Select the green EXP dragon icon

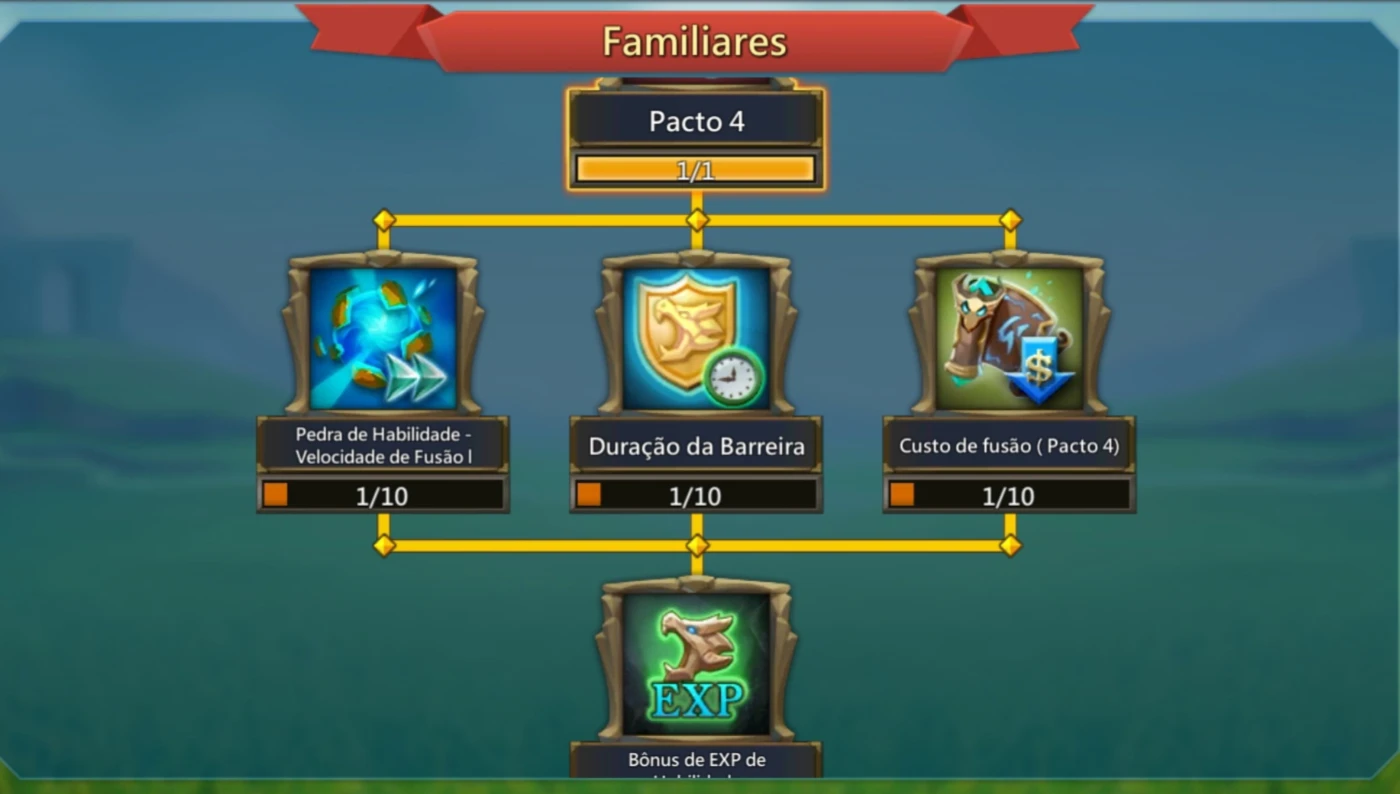pos(696,664)
